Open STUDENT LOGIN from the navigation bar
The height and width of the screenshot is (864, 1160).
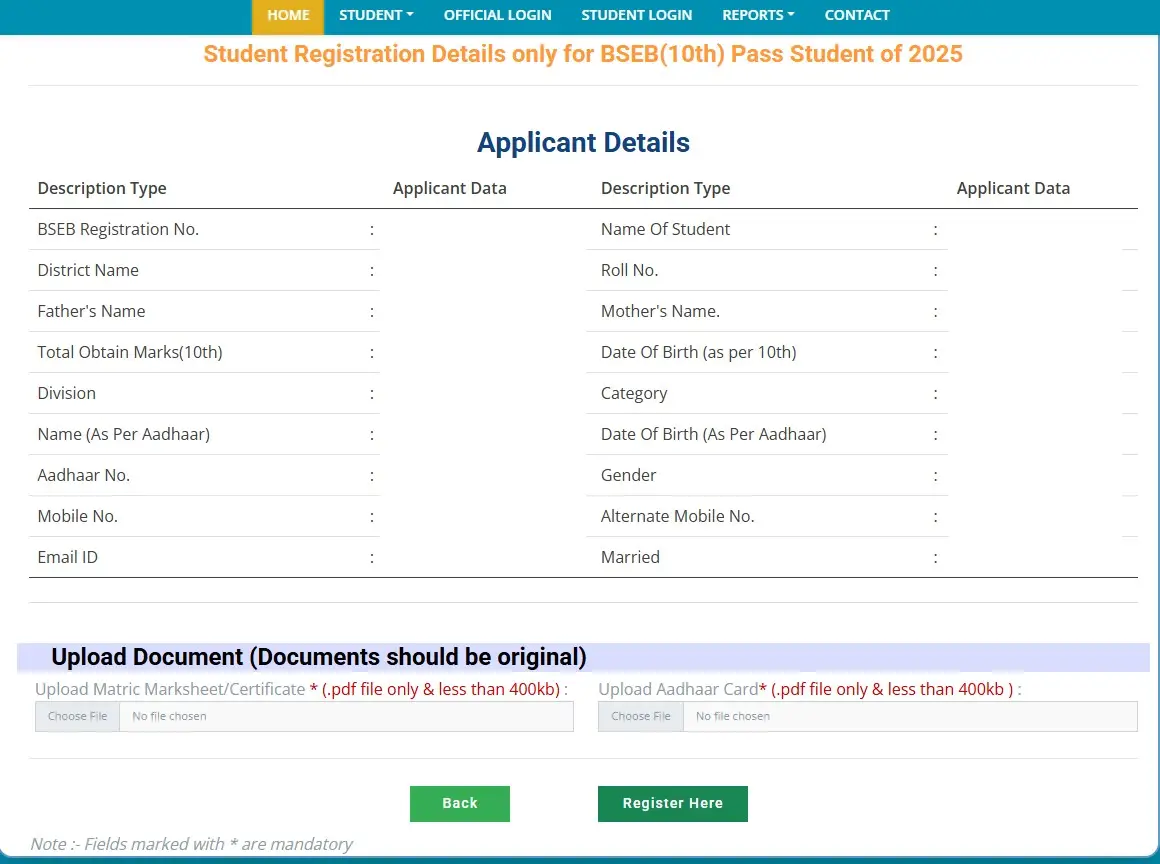pyautogui.click(x=637, y=15)
